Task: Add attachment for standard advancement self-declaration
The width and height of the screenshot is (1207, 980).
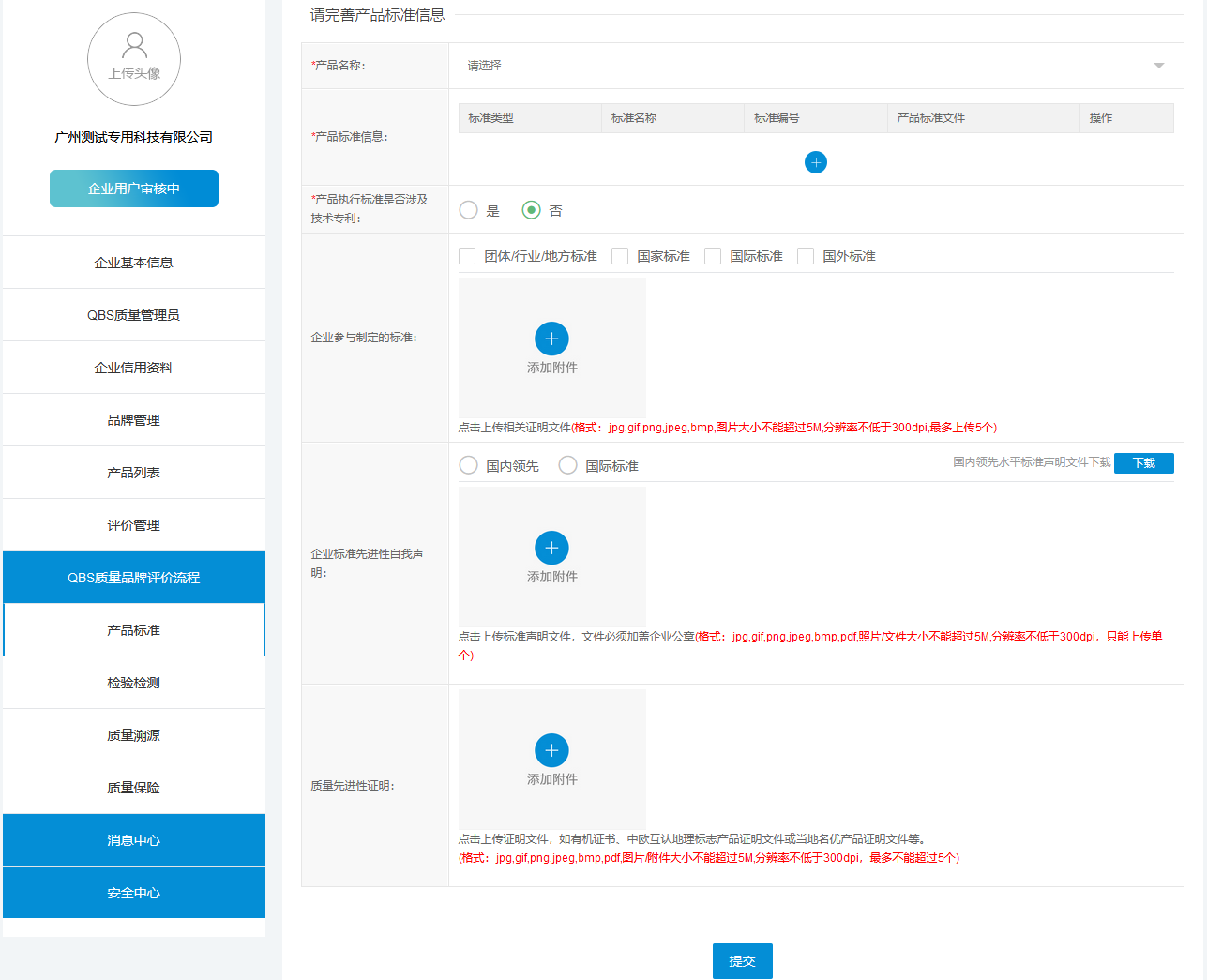Action: (551, 548)
